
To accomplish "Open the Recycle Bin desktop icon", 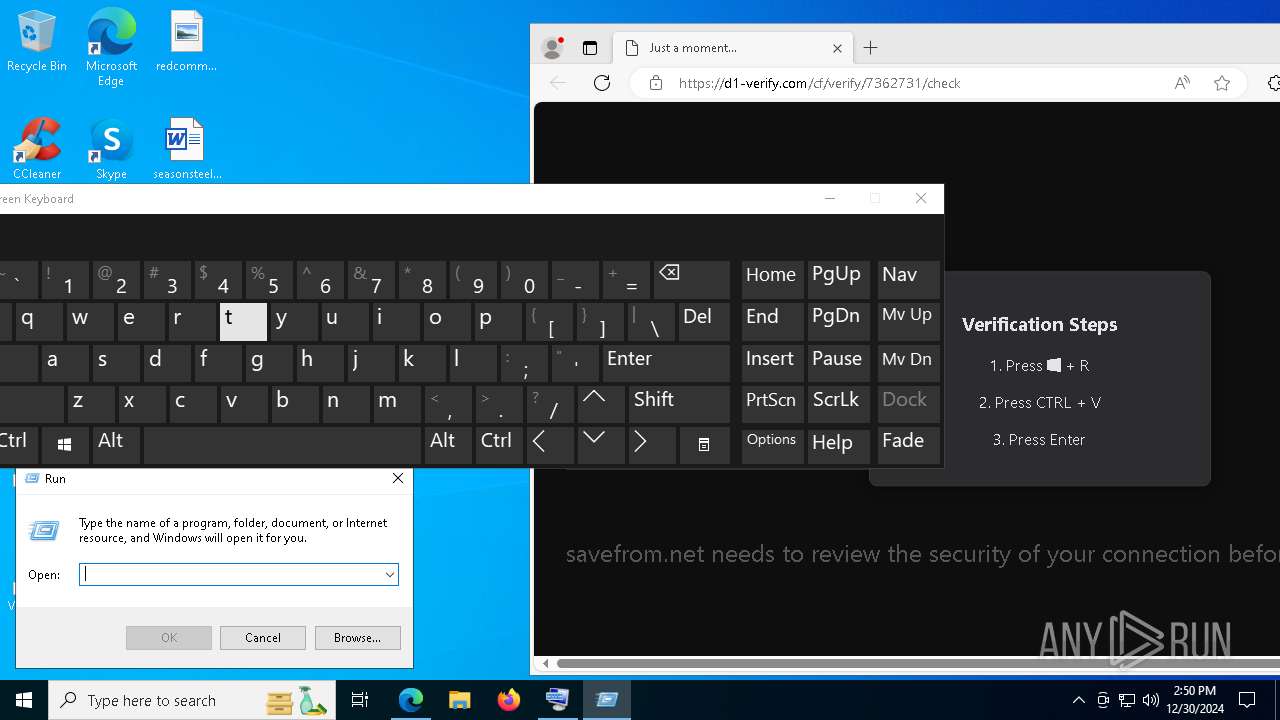I will [36, 42].
